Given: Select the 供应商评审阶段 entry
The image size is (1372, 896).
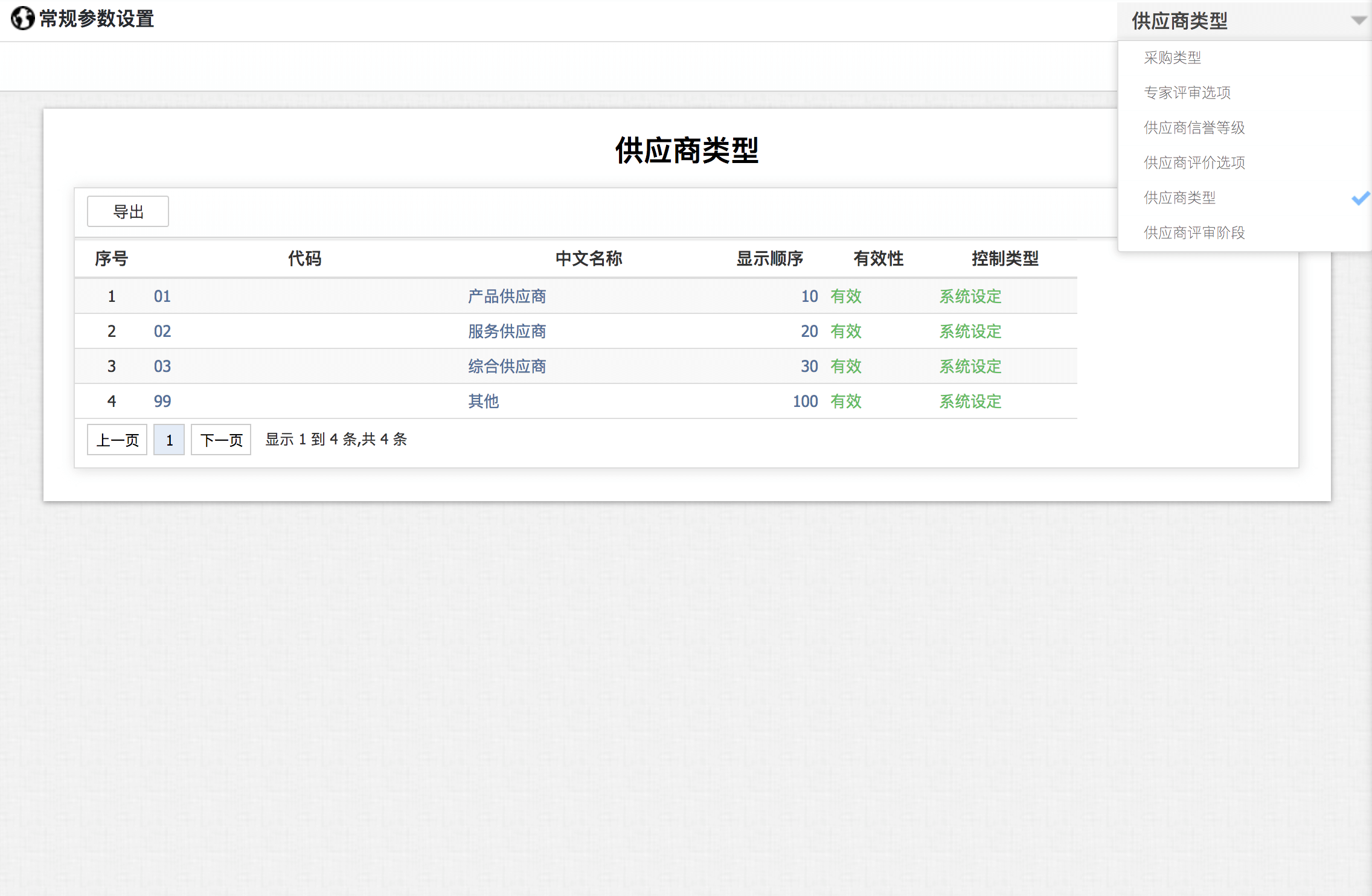Looking at the screenshot, I should point(1194,233).
